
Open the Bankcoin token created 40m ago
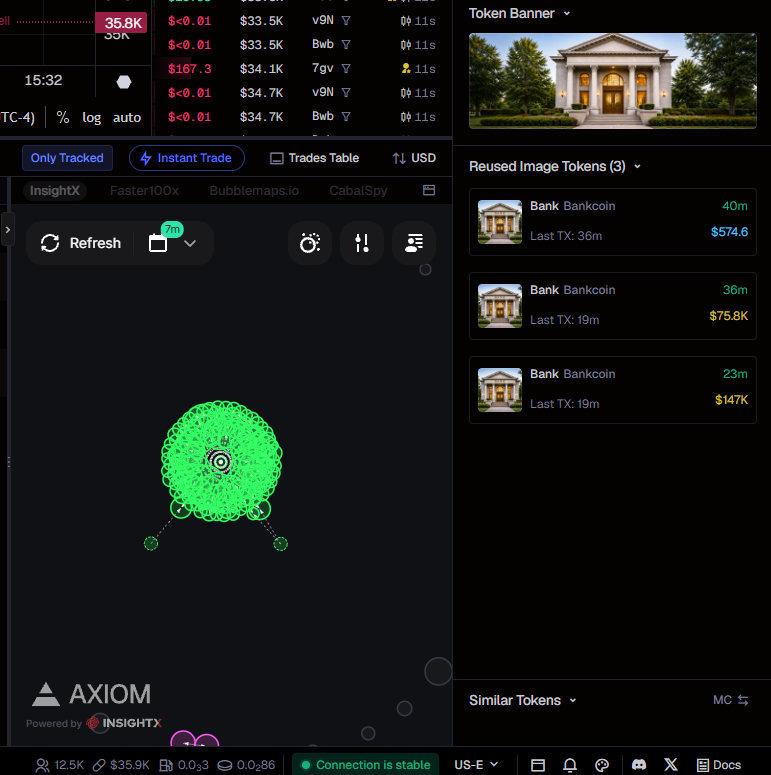612,222
